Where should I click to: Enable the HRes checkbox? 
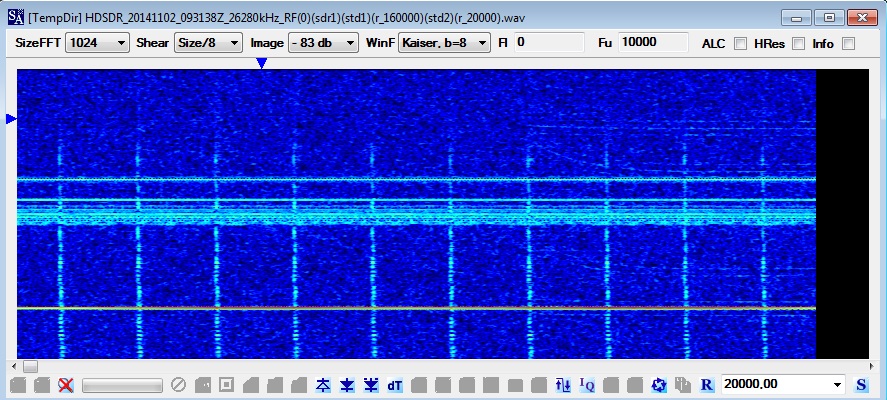[798, 44]
